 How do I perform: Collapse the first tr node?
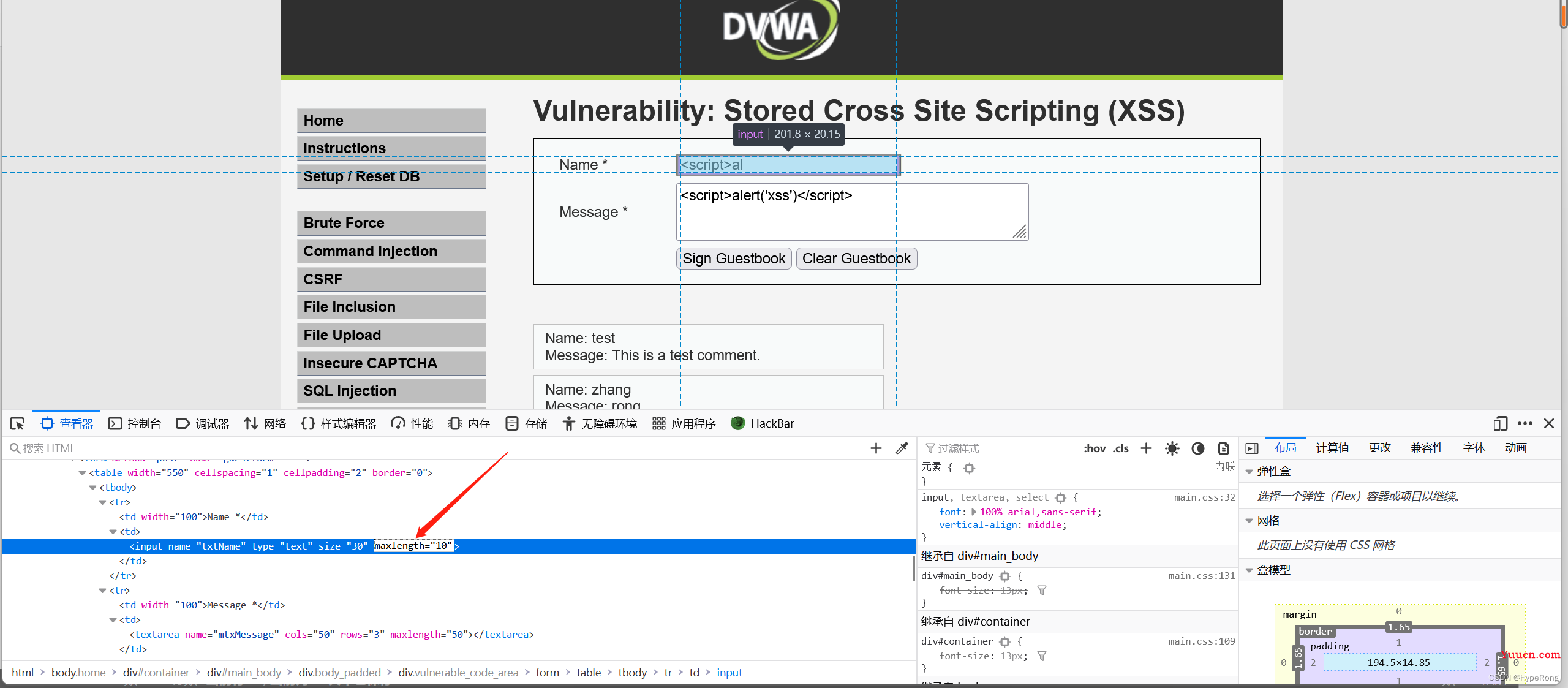point(102,502)
